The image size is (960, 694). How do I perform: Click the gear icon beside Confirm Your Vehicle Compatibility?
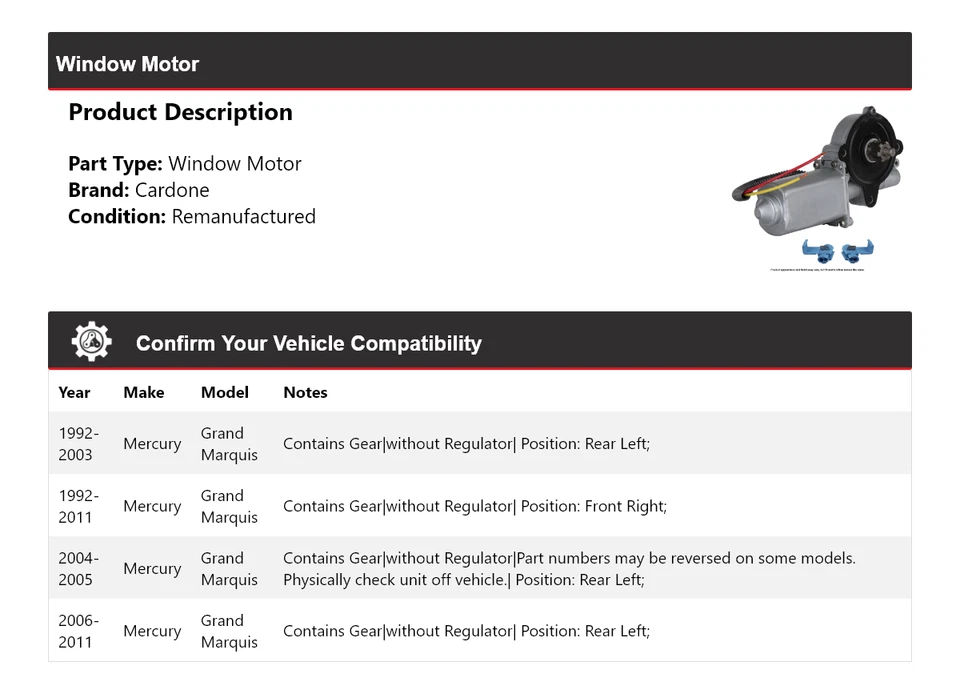(91, 342)
